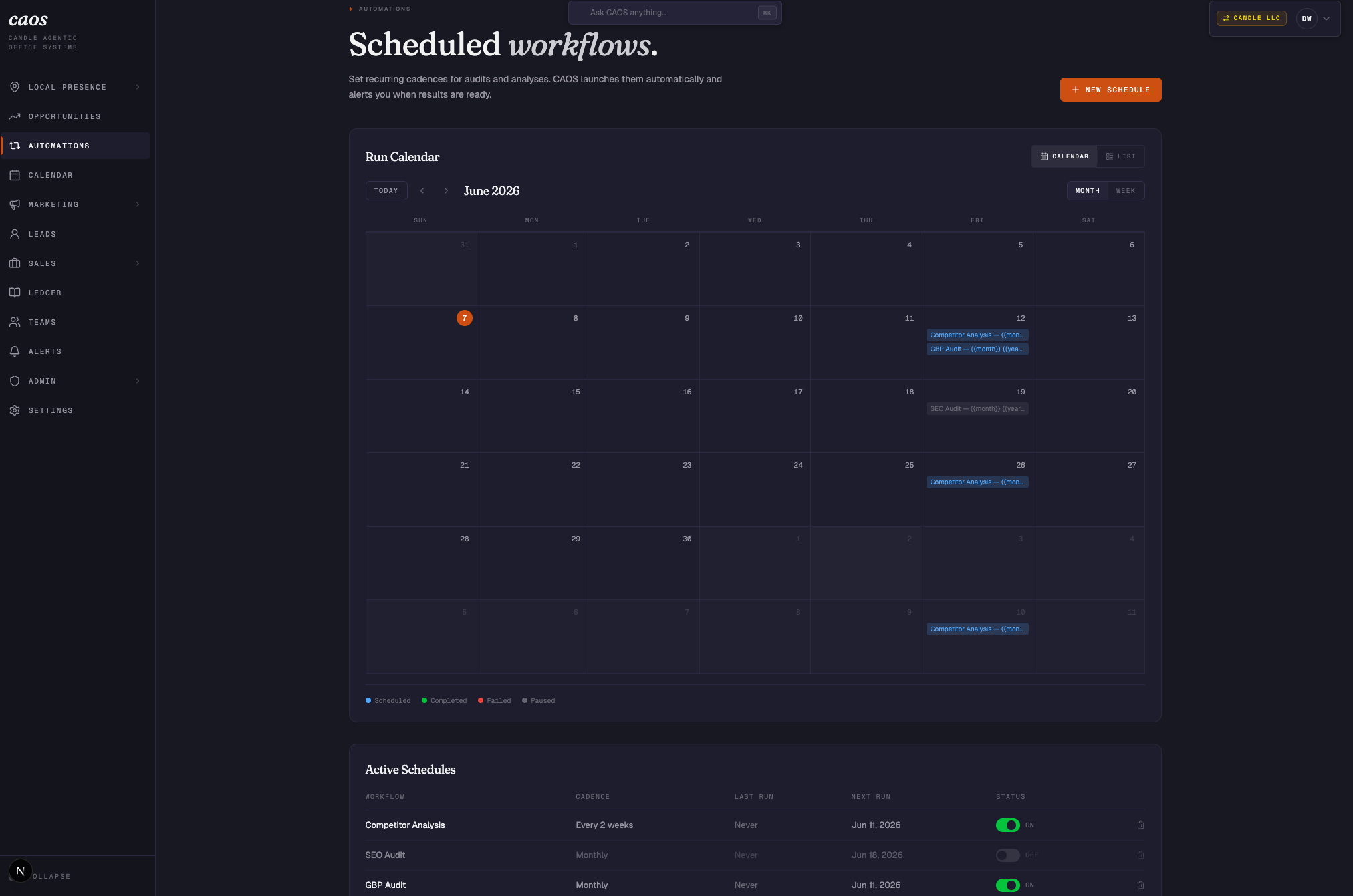The image size is (1353, 896).
Task: Open Competitor Analysis event on June 26
Action: coord(977,482)
